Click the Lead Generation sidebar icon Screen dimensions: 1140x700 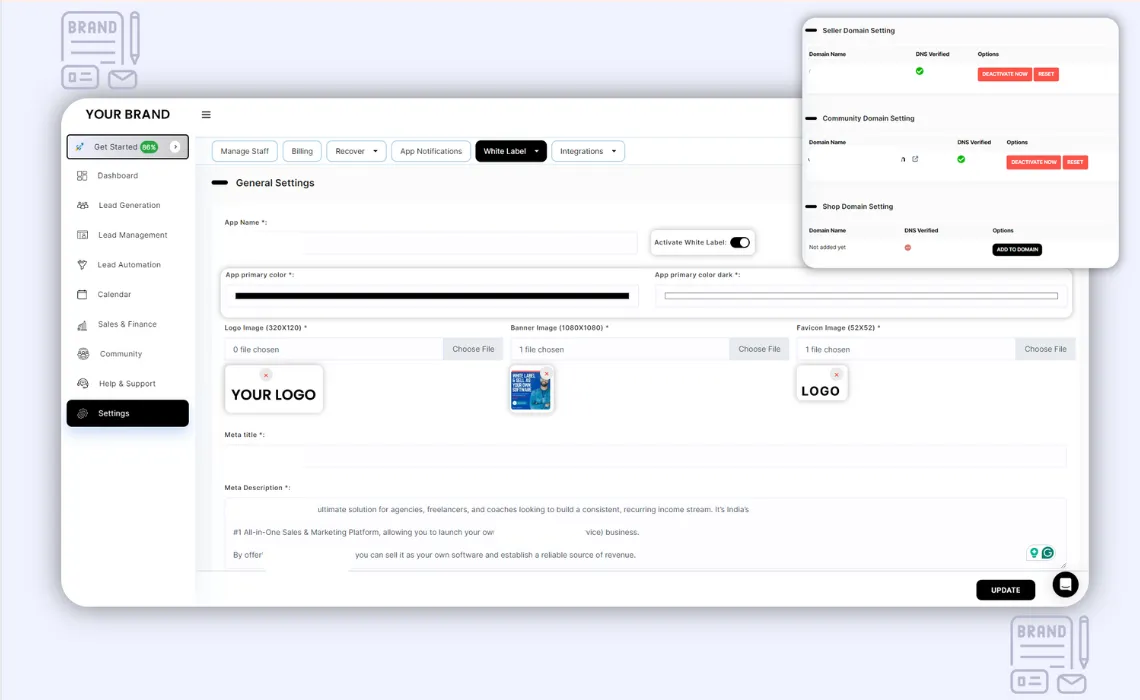pos(82,205)
